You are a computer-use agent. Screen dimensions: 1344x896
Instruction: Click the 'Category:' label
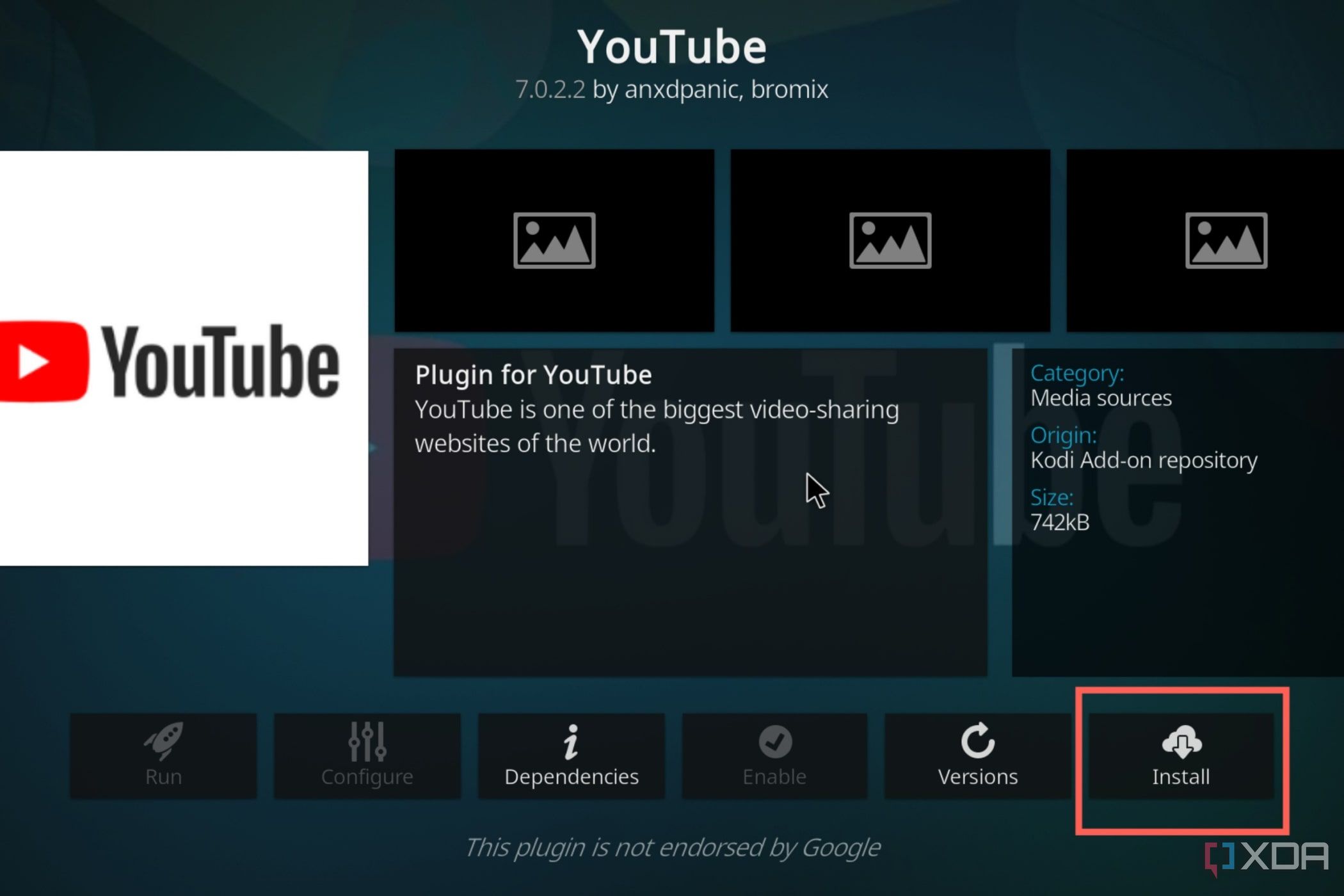pos(1077,373)
